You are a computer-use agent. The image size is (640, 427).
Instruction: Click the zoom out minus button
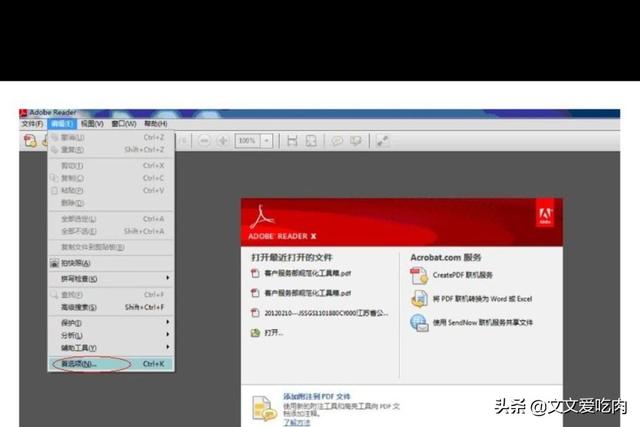click(204, 141)
